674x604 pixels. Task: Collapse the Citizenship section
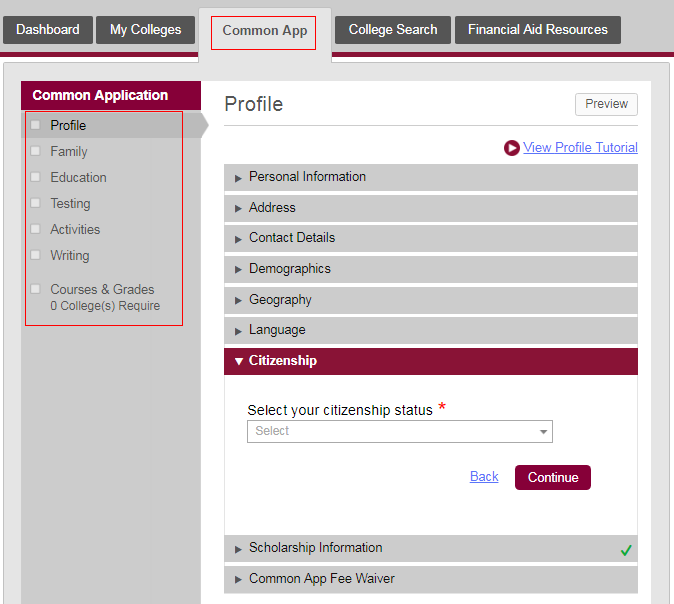click(x=431, y=361)
